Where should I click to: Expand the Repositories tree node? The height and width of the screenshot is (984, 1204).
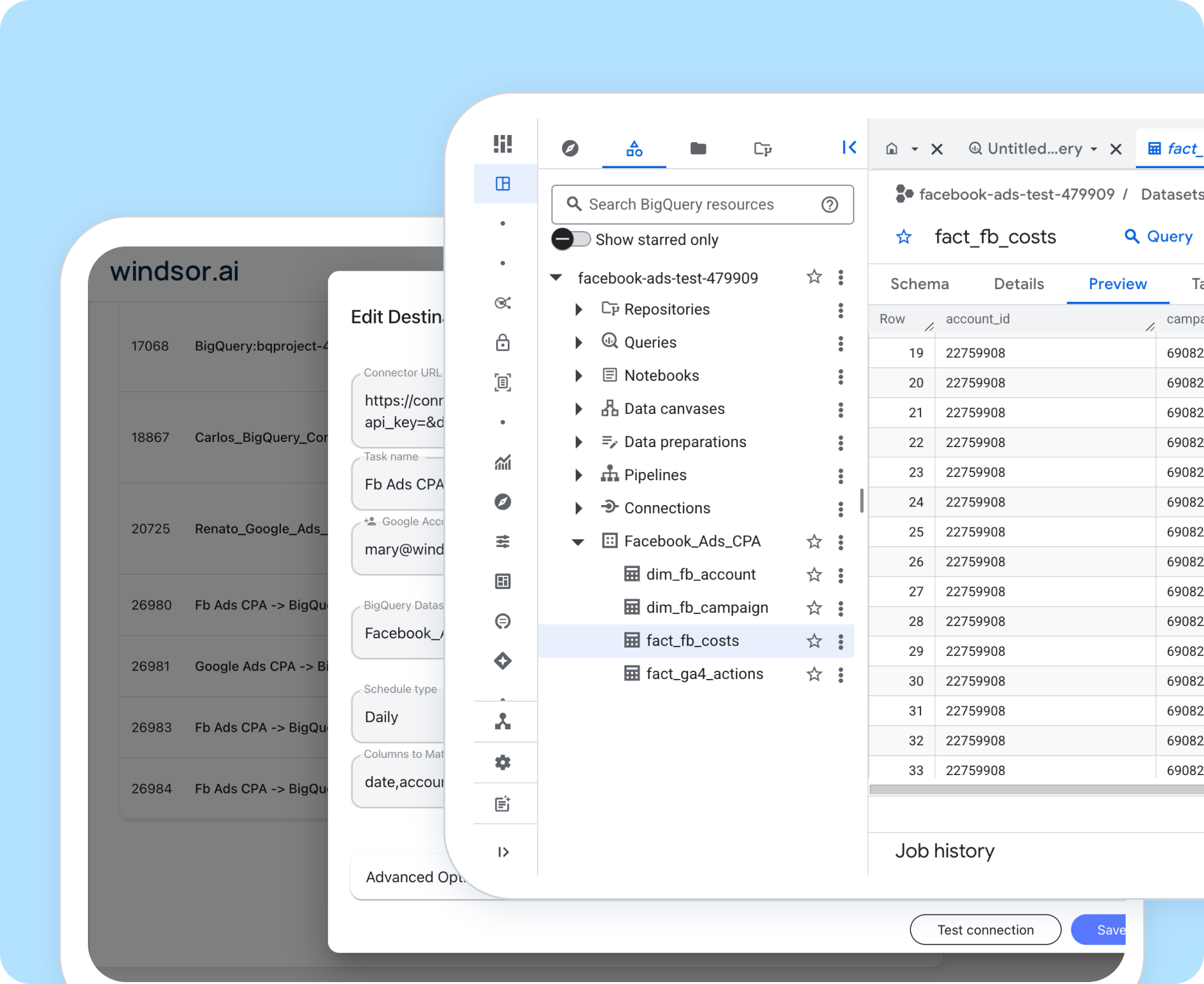click(578, 310)
